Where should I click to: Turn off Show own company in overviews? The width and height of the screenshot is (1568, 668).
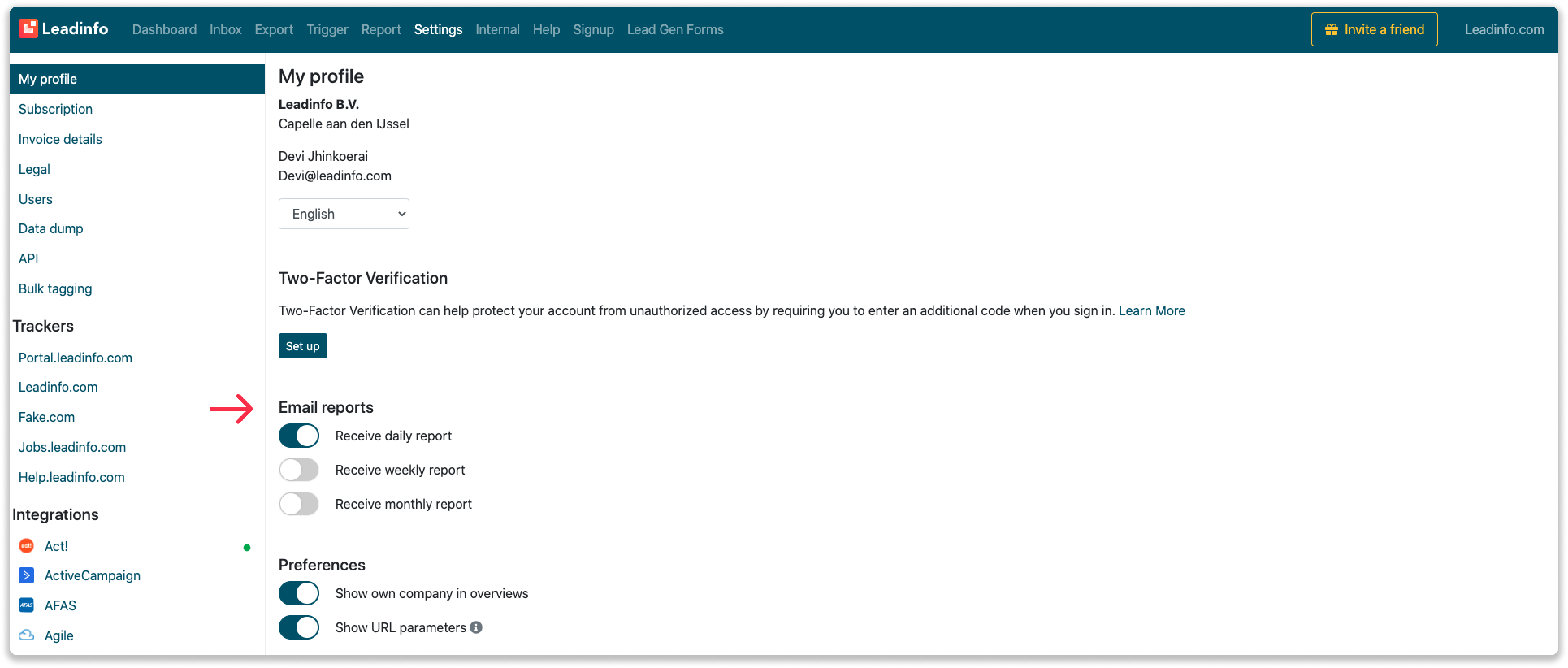pos(299,593)
